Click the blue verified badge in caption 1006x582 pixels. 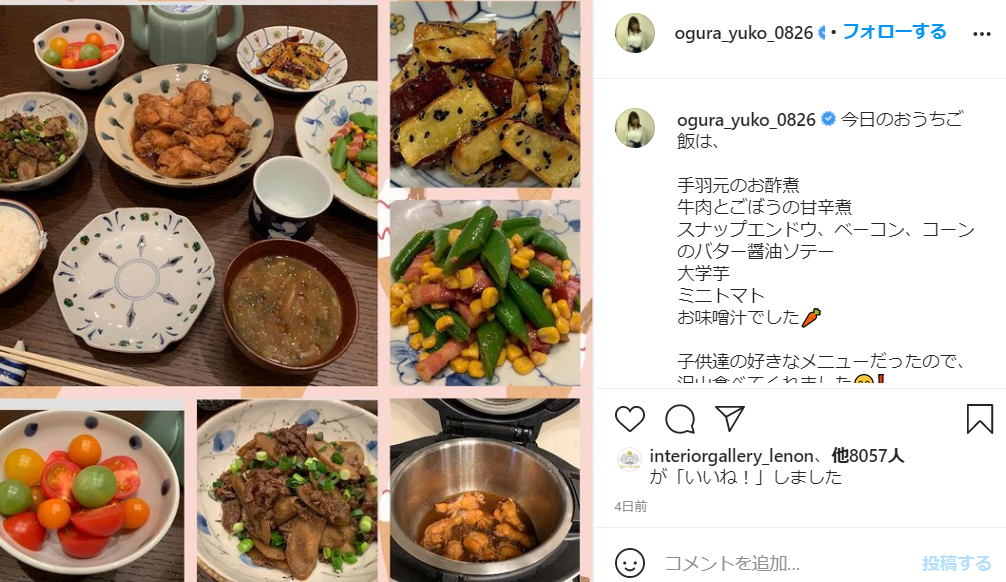828,119
